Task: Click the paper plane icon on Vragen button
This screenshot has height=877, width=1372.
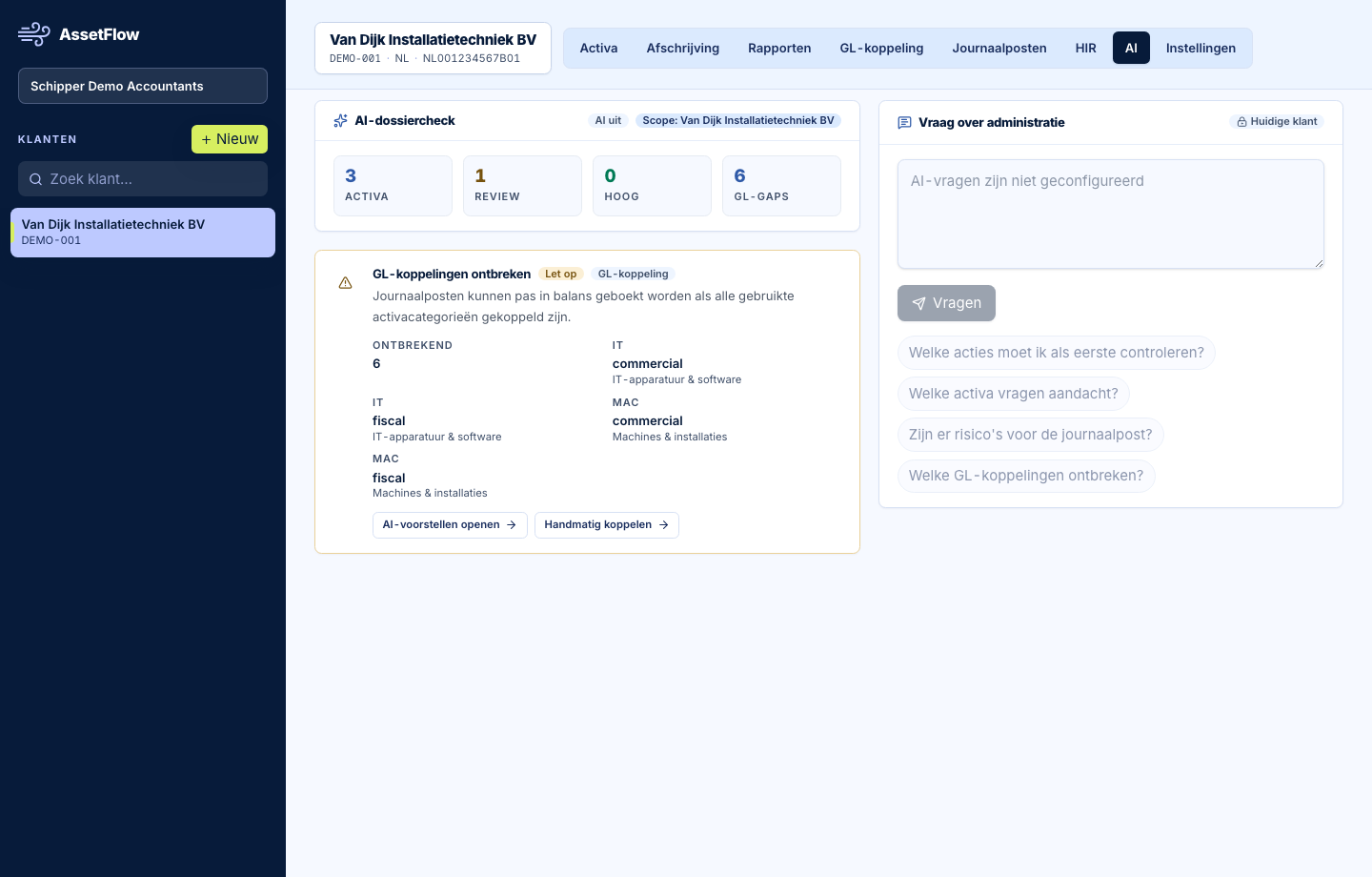Action: point(919,303)
